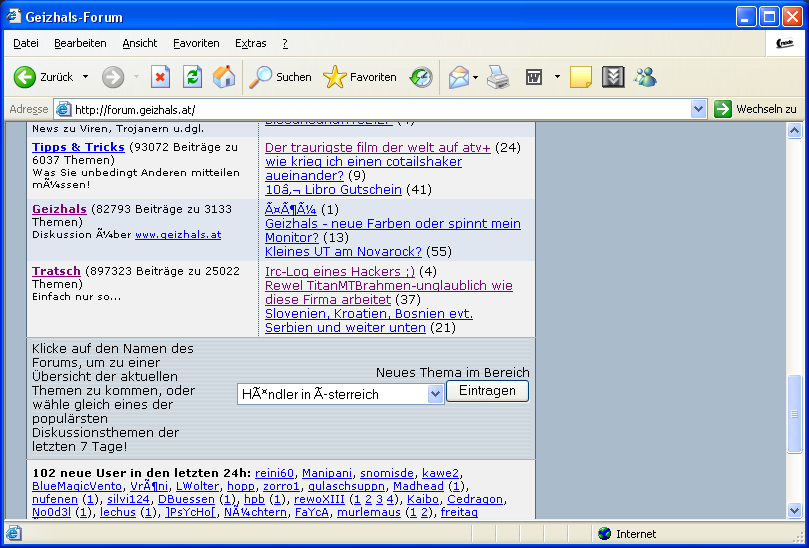The height and width of the screenshot is (548, 809).
Task: Click the yellow note icon
Action: click(580, 77)
